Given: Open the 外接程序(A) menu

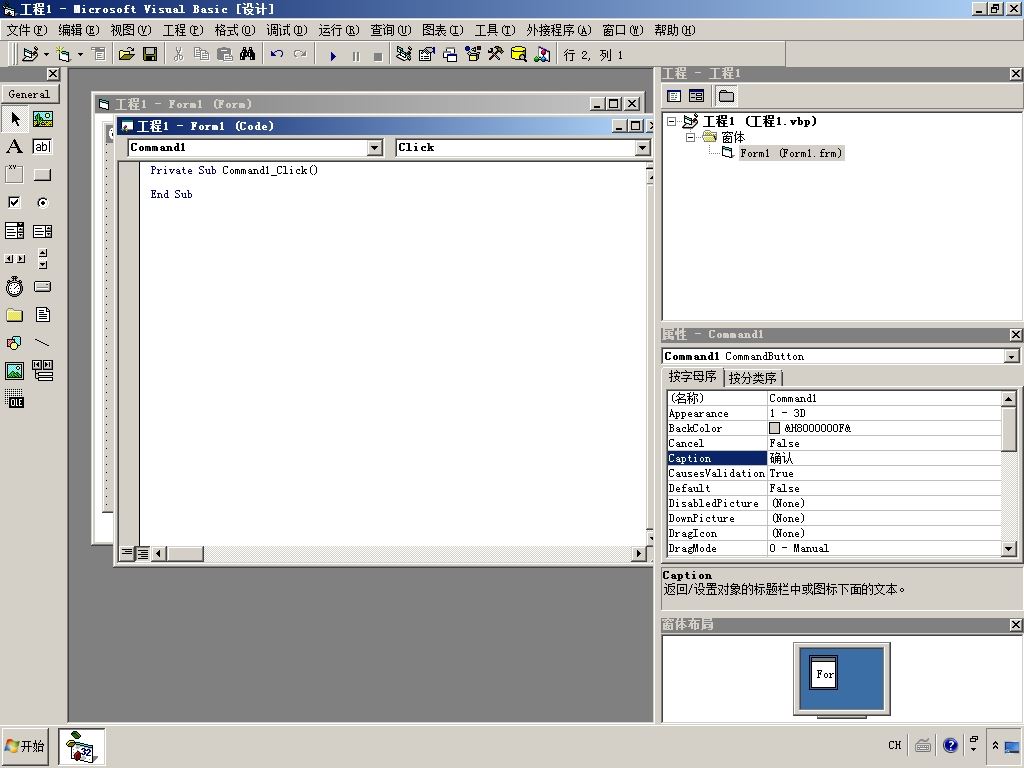Looking at the screenshot, I should (558, 30).
